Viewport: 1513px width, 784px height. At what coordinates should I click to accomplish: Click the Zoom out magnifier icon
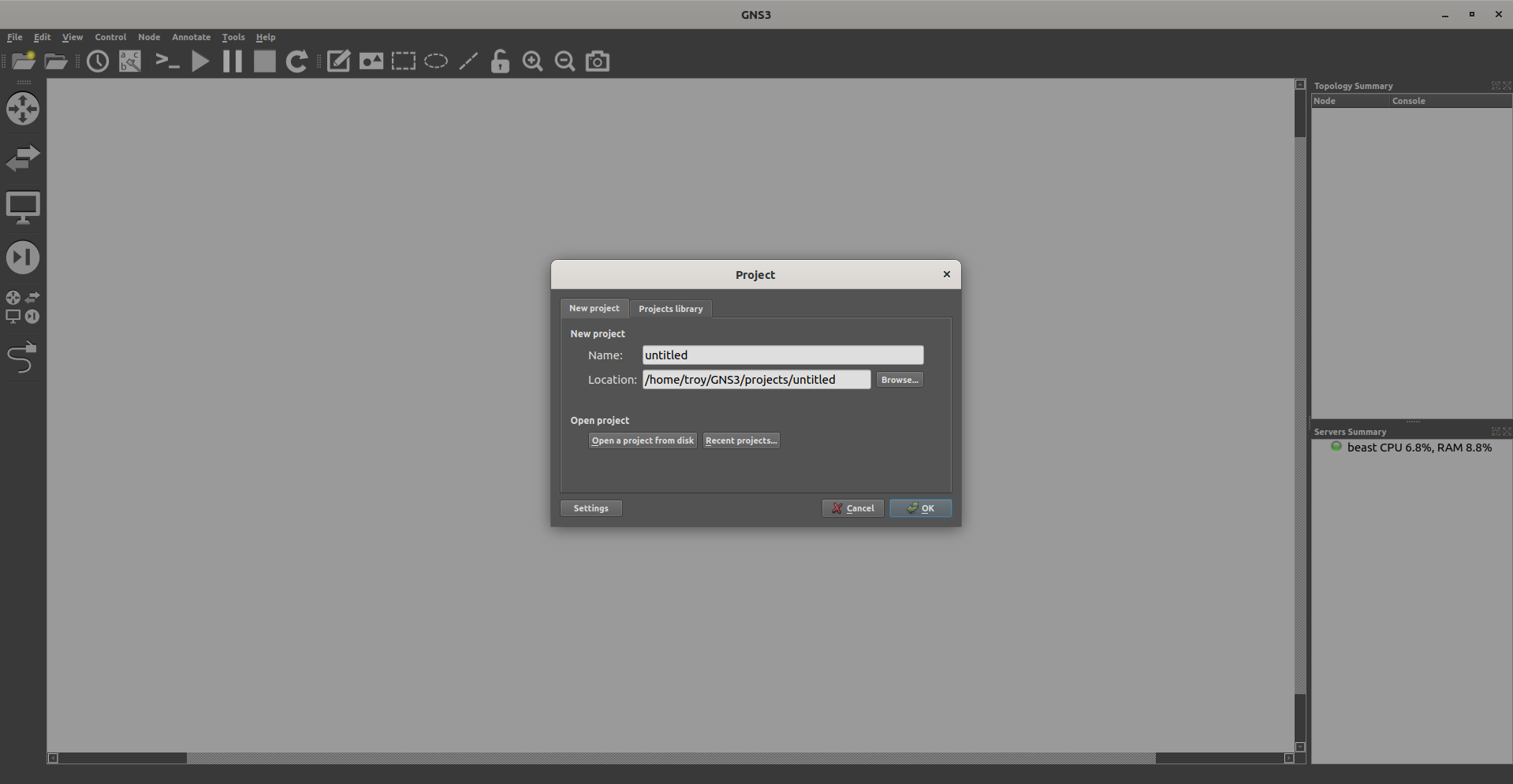click(565, 61)
